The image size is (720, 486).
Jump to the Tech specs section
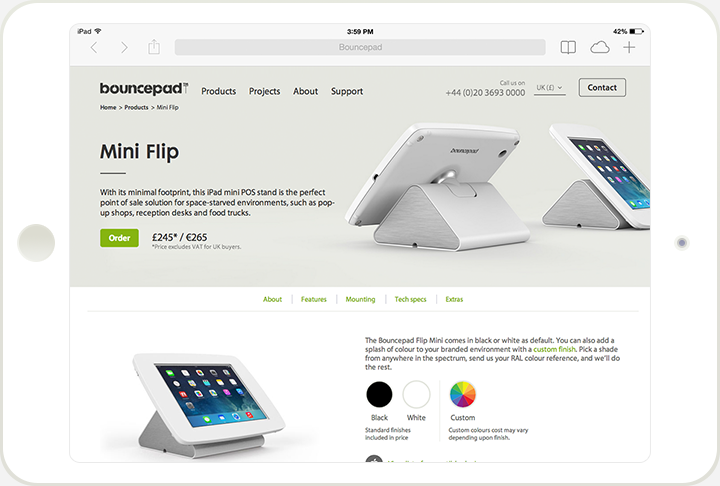pos(411,300)
